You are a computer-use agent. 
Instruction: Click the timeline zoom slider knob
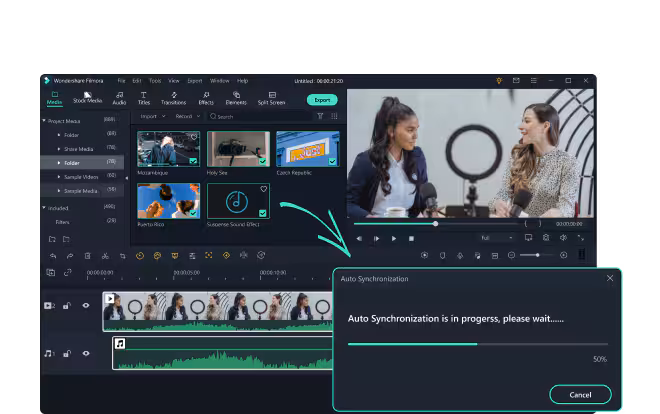coord(538,255)
